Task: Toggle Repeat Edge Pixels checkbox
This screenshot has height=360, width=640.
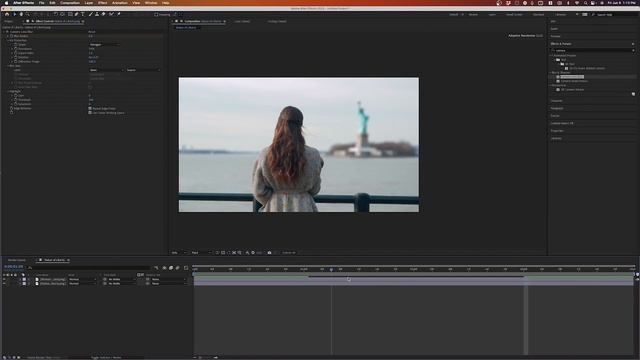Action: tap(90, 109)
